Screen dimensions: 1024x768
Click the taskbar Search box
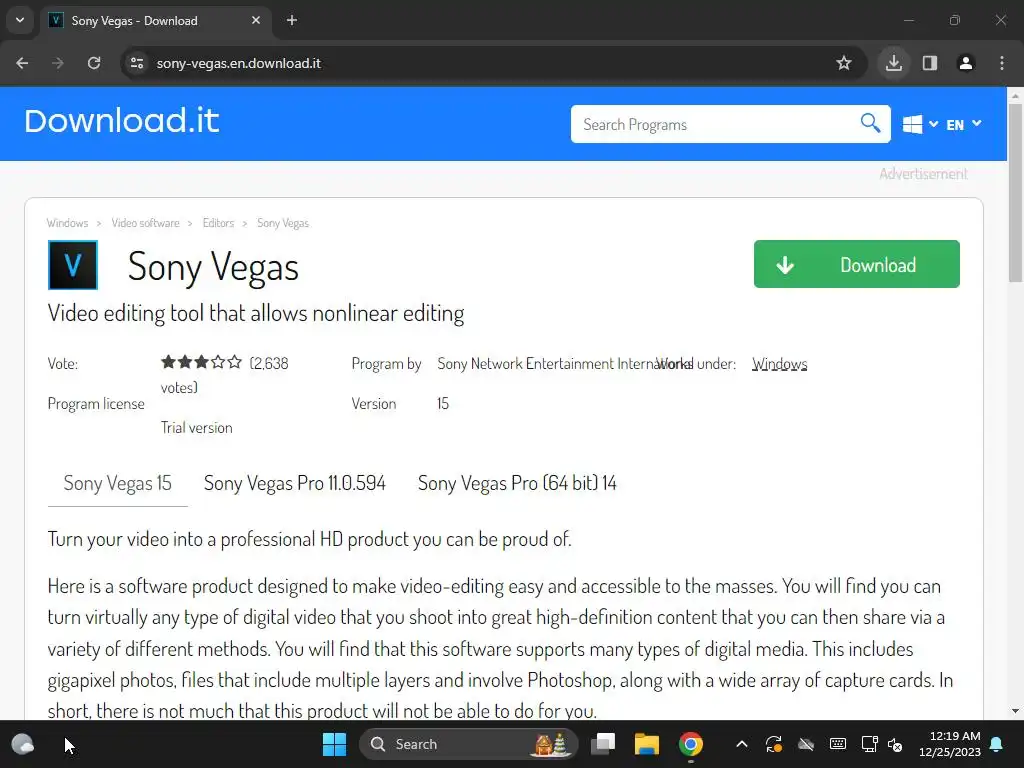pyautogui.click(x=468, y=744)
